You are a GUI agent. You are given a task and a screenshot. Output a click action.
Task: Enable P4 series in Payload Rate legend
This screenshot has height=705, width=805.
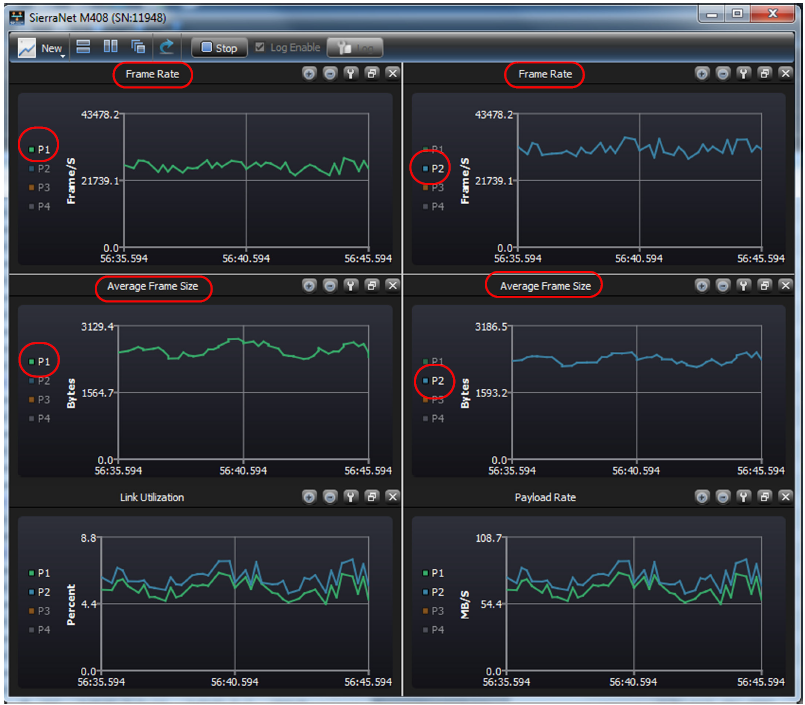pyautogui.click(x=433, y=630)
